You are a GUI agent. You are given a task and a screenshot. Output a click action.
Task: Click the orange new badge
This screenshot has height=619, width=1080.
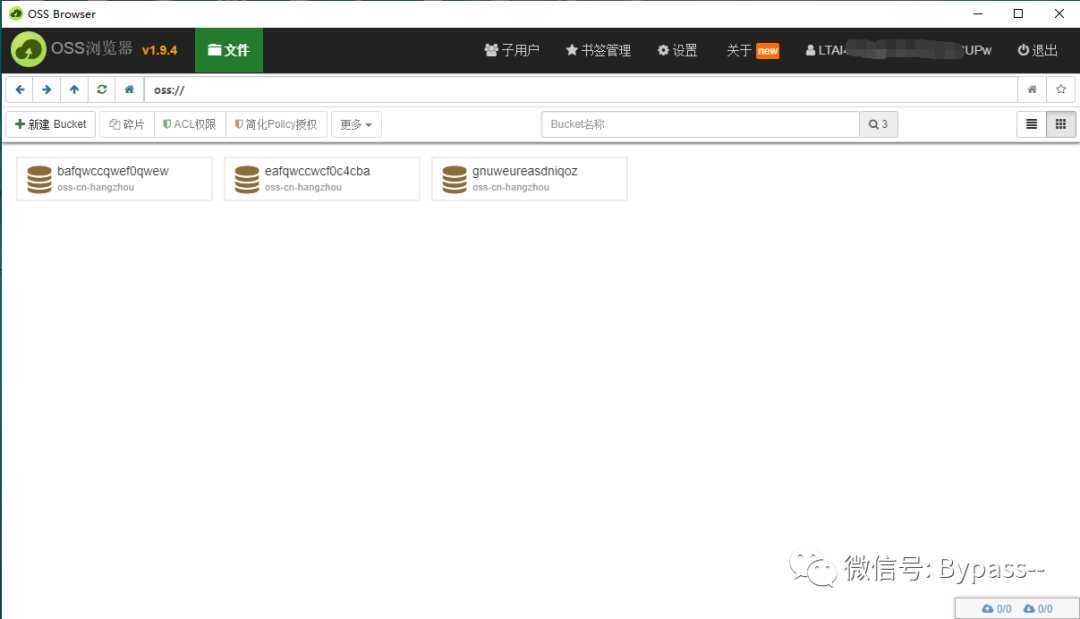tap(767, 51)
